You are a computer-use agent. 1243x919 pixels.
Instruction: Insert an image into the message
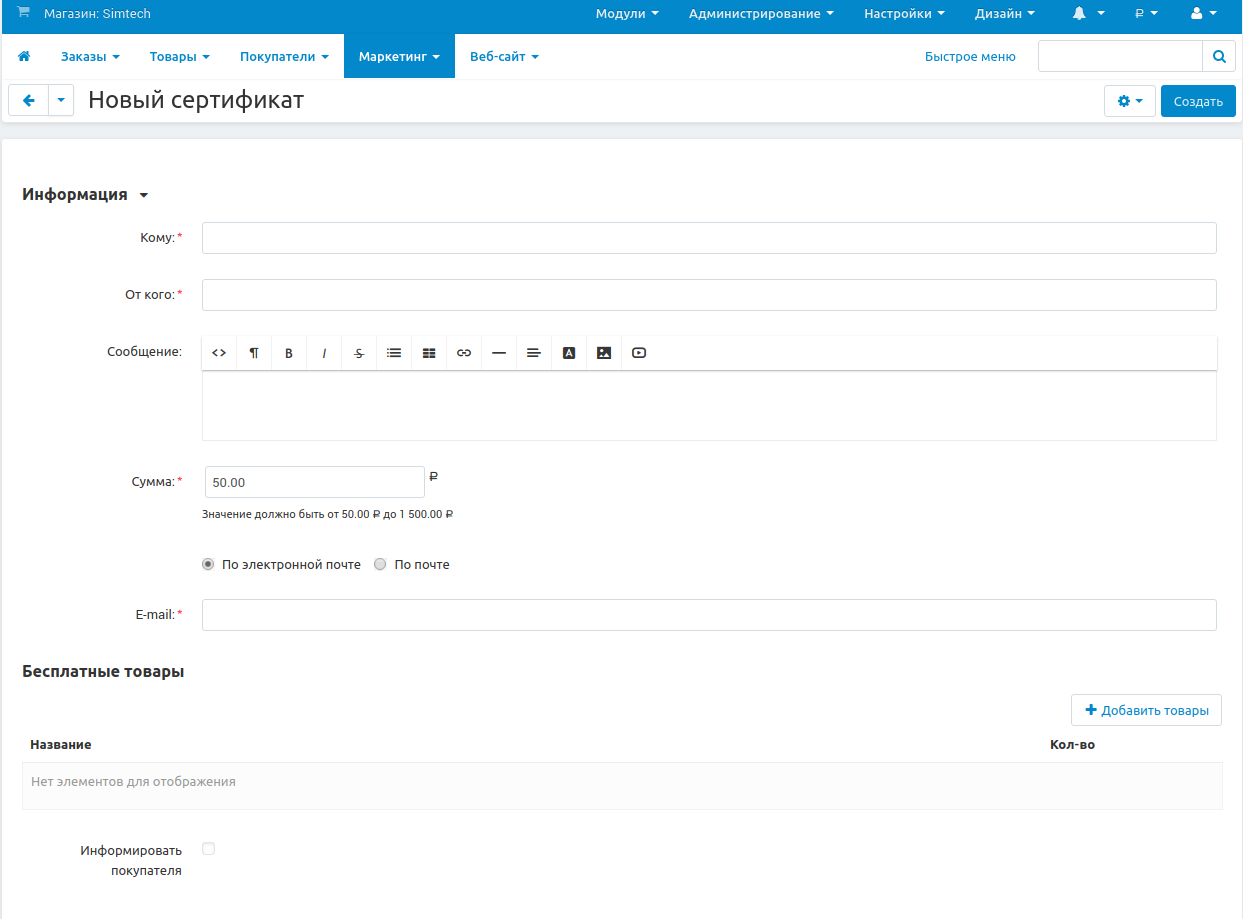(604, 353)
